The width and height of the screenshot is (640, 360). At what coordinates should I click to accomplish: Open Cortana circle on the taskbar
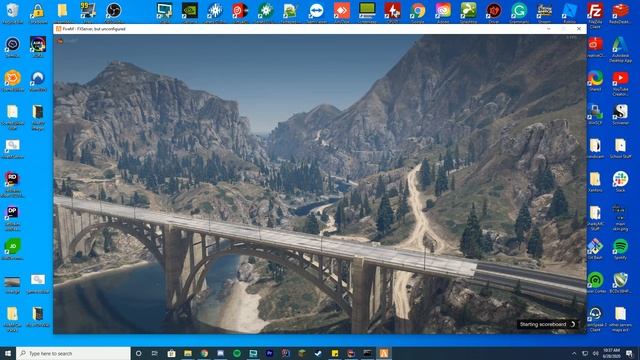click(138, 353)
